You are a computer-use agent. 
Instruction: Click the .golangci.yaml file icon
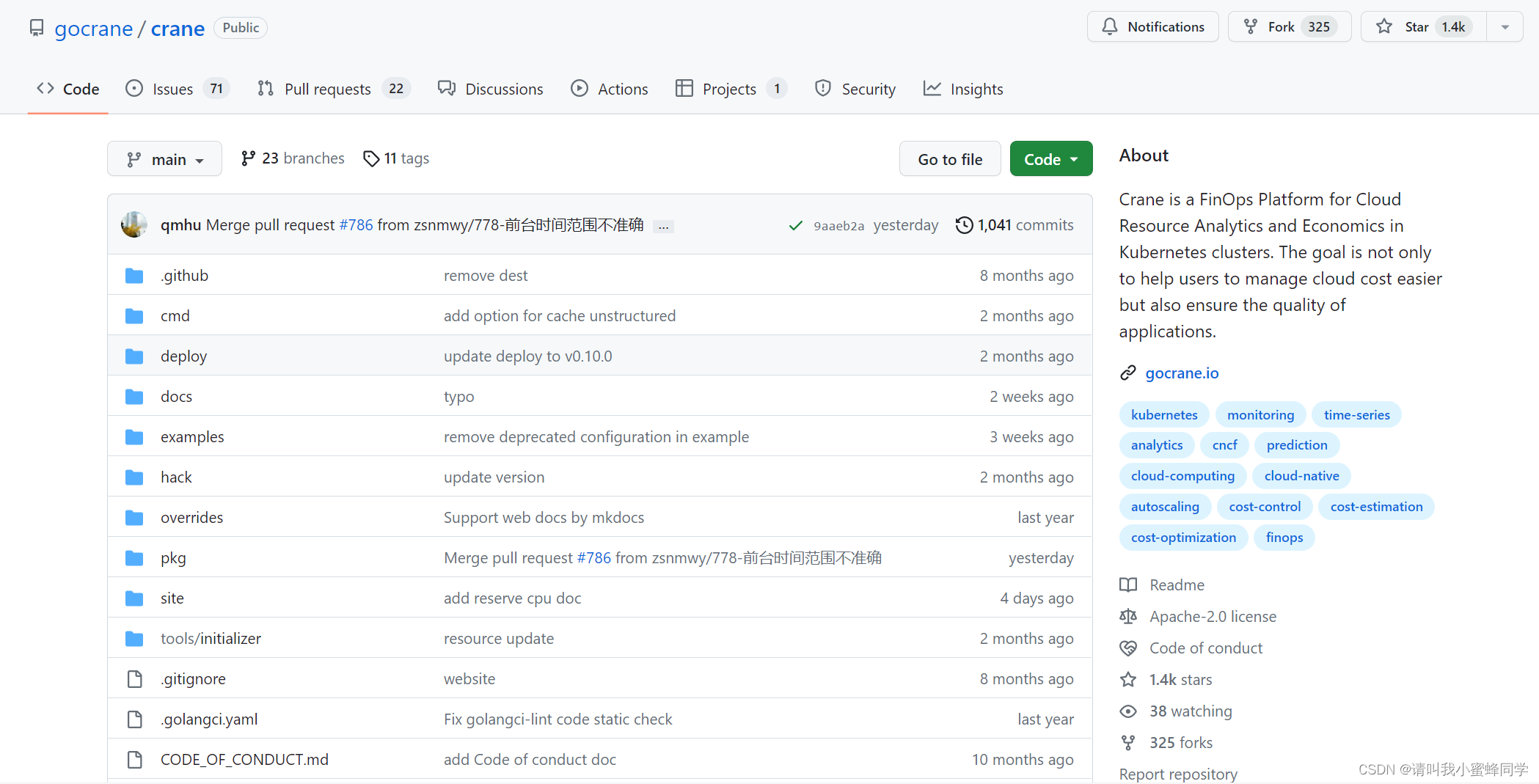[x=134, y=719]
